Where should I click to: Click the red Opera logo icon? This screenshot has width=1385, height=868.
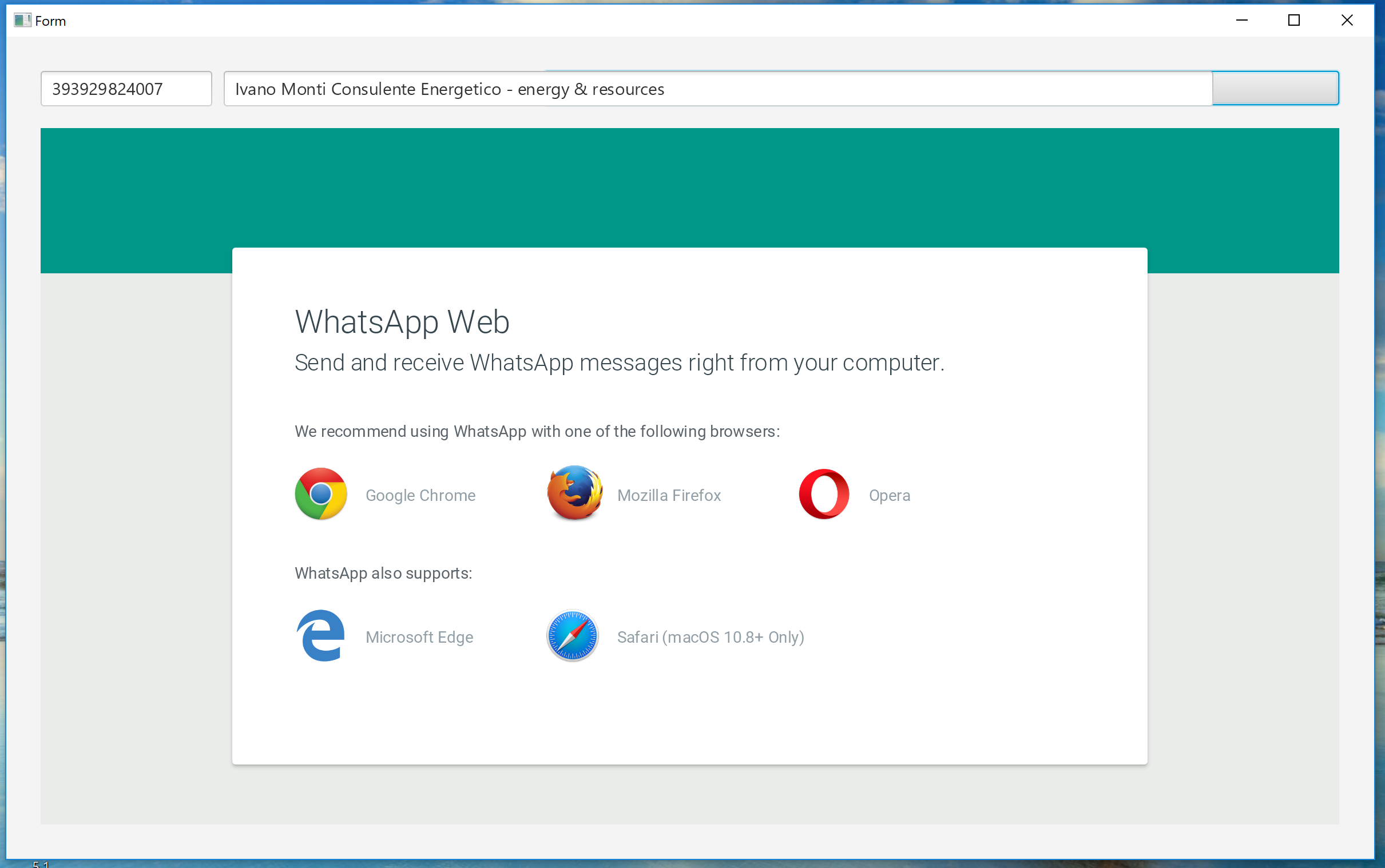tap(824, 494)
